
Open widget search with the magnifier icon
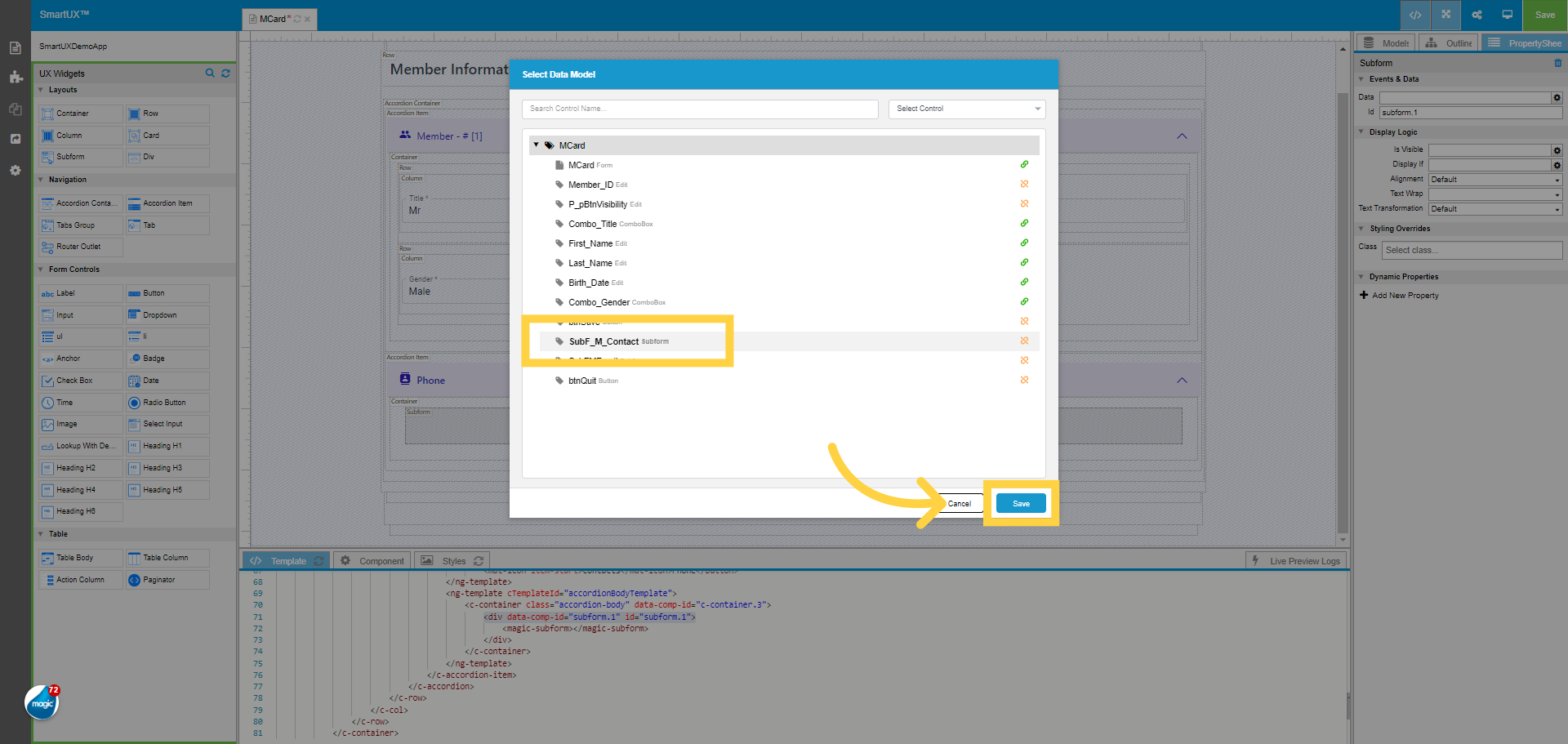[210, 73]
